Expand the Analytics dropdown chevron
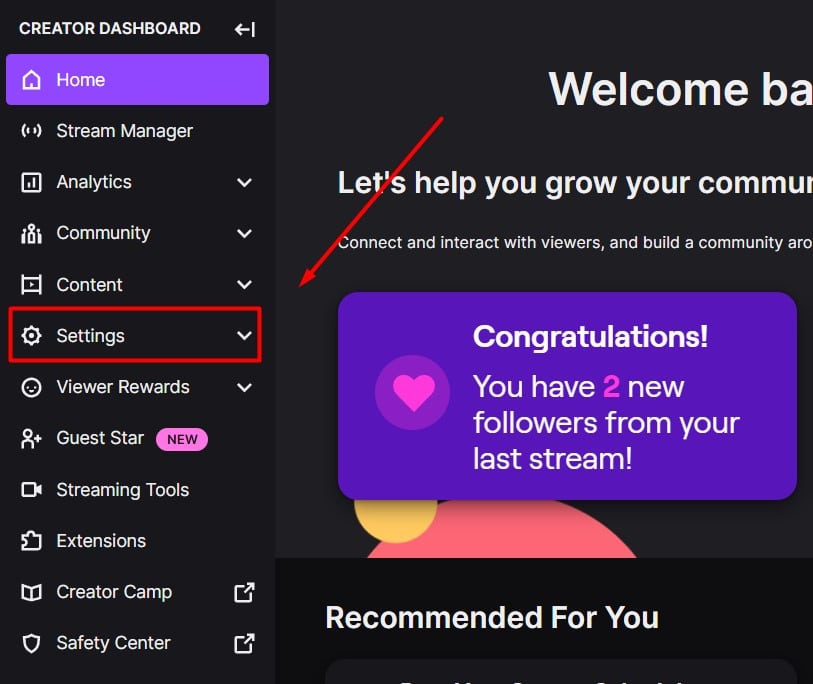The image size is (813, 684). [244, 182]
